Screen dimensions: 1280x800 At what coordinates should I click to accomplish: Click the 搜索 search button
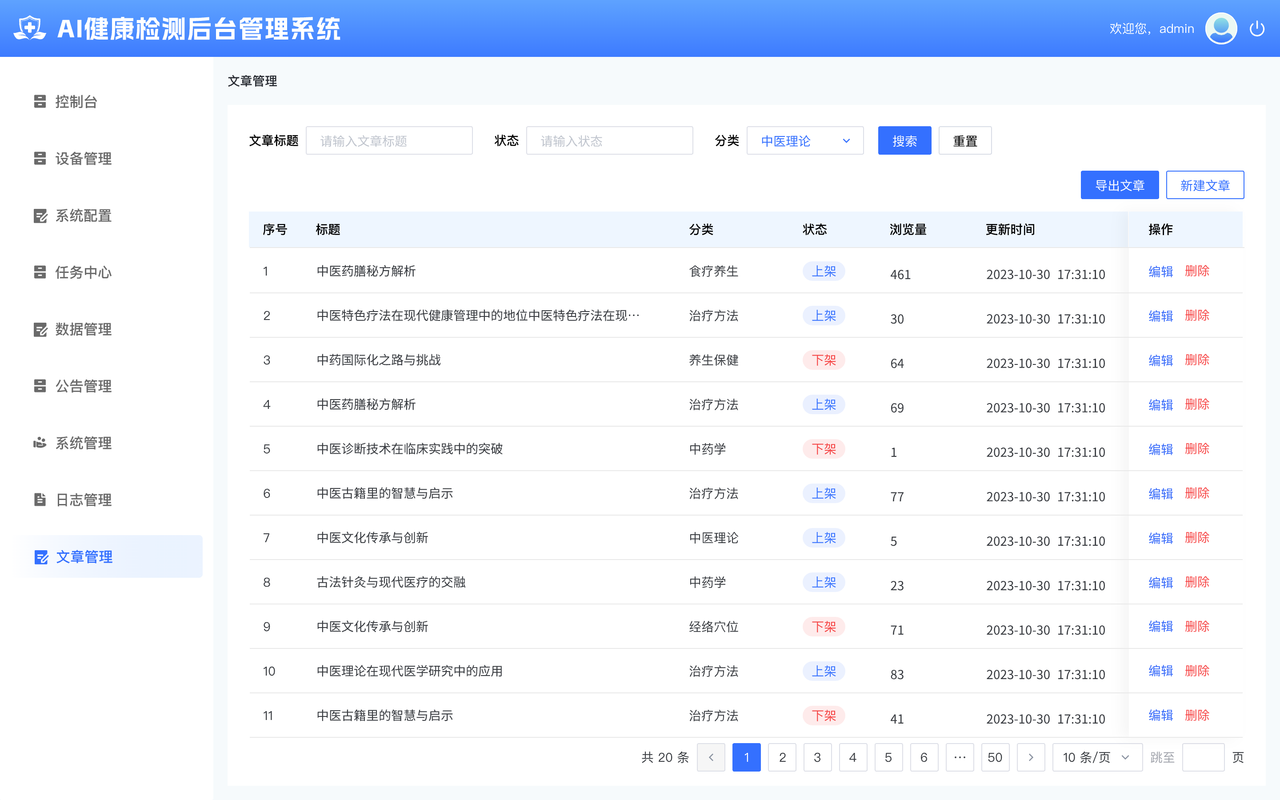pyautogui.click(x=904, y=140)
